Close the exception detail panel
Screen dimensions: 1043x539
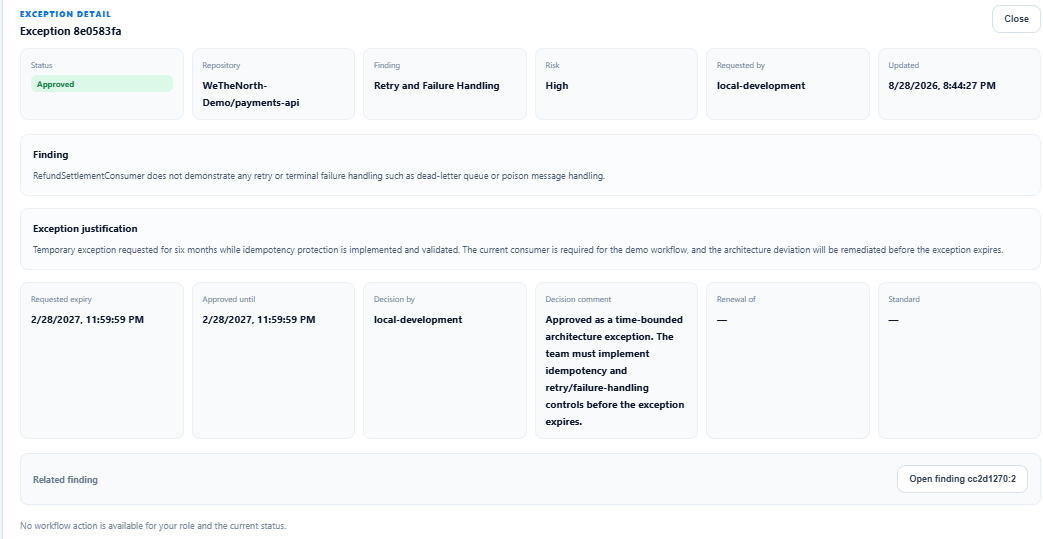pos(1016,19)
